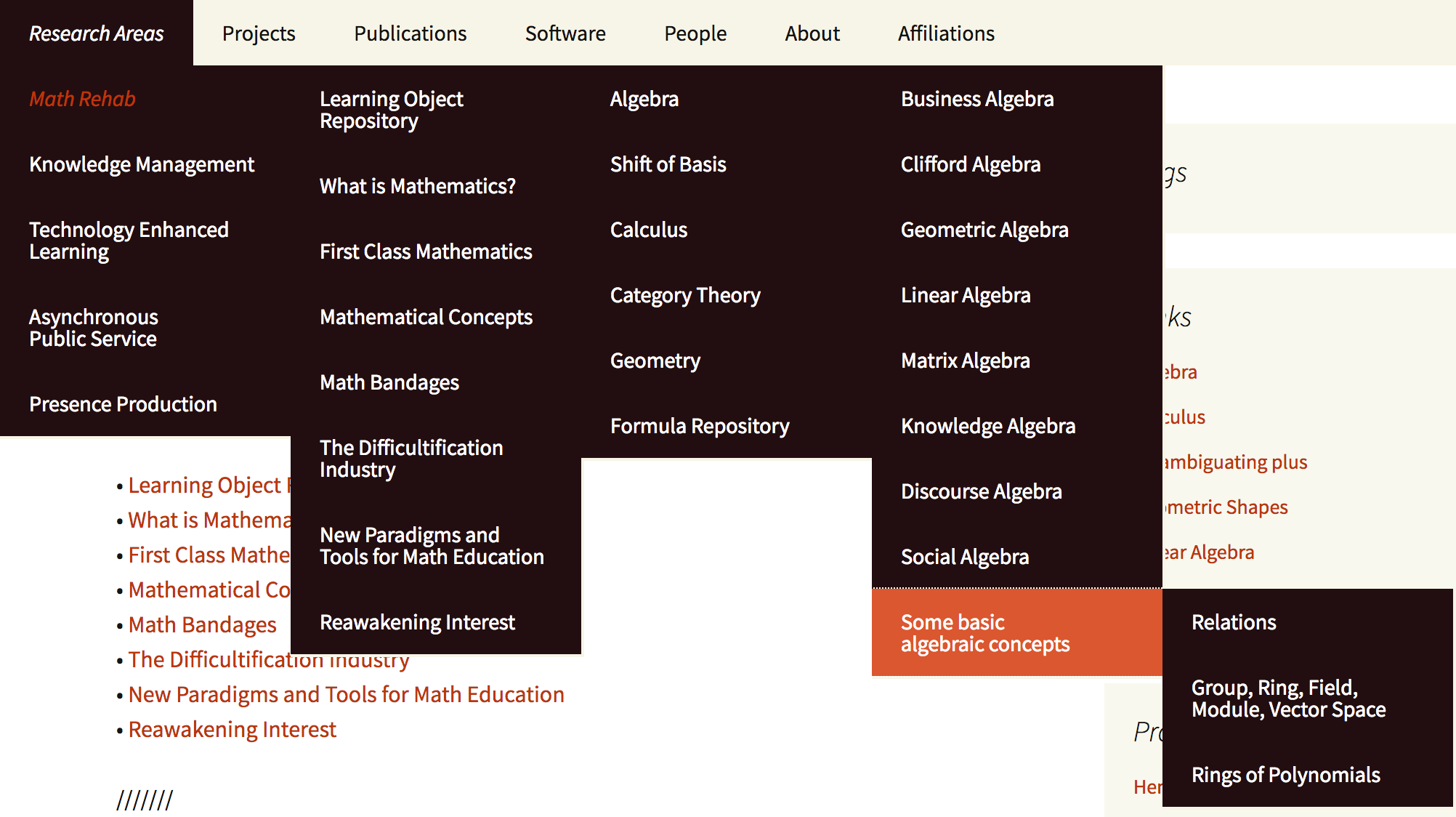The height and width of the screenshot is (817, 1456).
Task: Open the Learning Object Repository submenu item
Action: 391,110
